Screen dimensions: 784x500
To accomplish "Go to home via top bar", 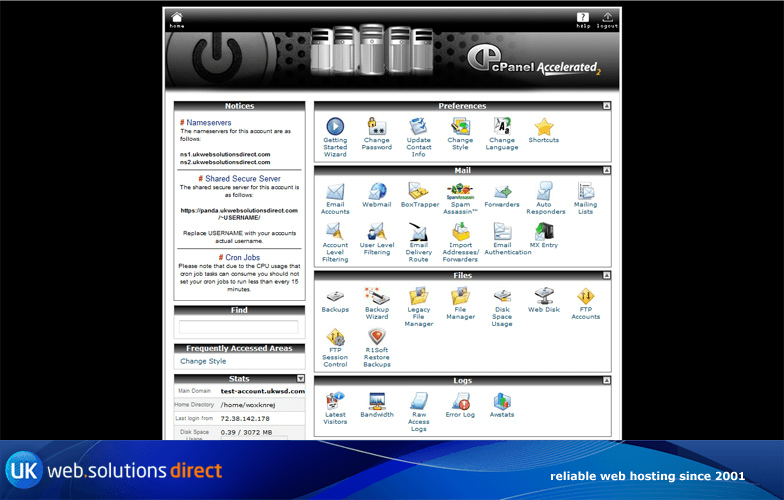I will click(x=177, y=19).
